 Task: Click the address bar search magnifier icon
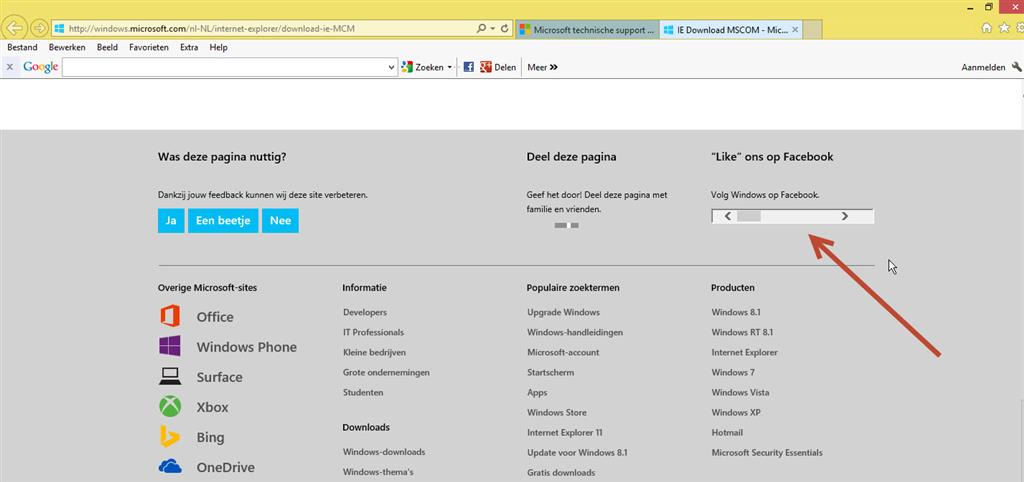click(x=481, y=29)
